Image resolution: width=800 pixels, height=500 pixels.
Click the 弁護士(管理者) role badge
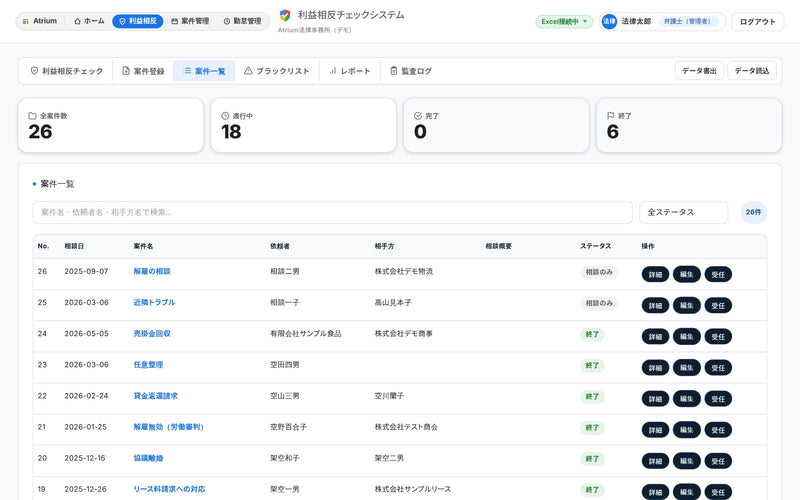tap(687, 21)
